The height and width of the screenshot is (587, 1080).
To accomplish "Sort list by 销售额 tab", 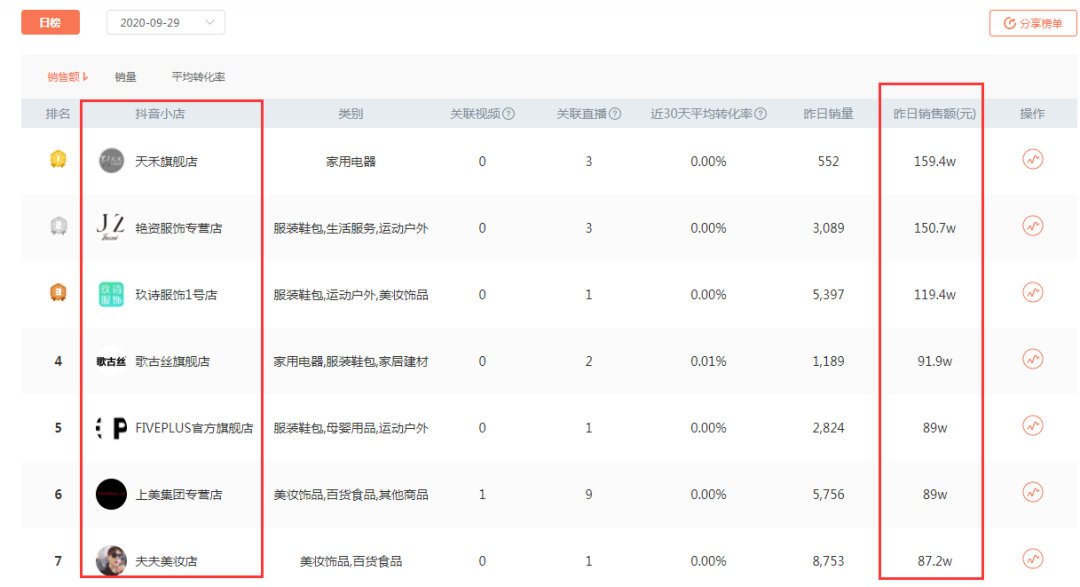I will coord(67,77).
